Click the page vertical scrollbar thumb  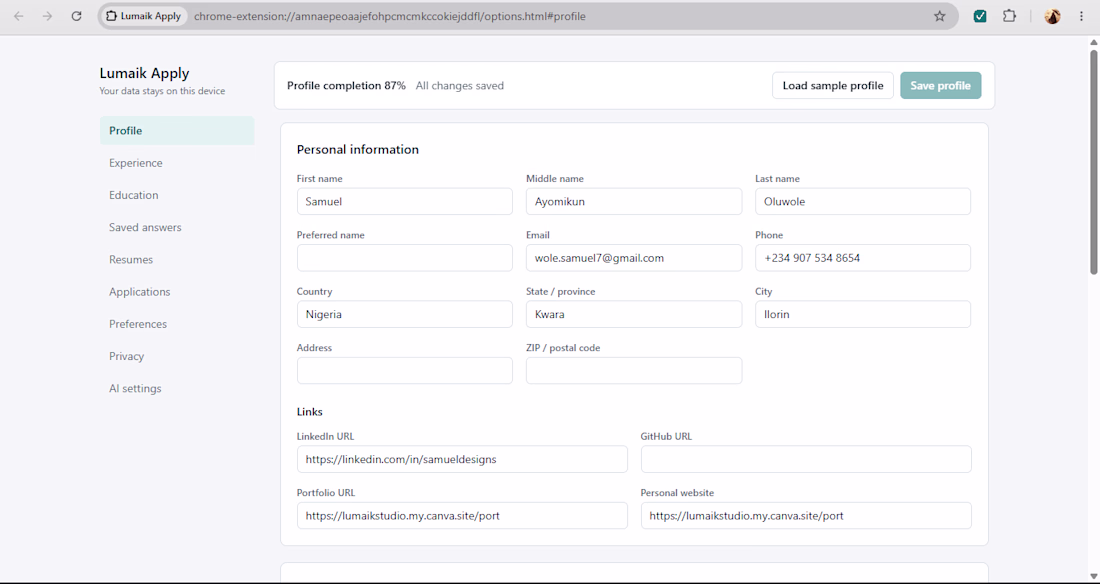pyautogui.click(x=1093, y=161)
